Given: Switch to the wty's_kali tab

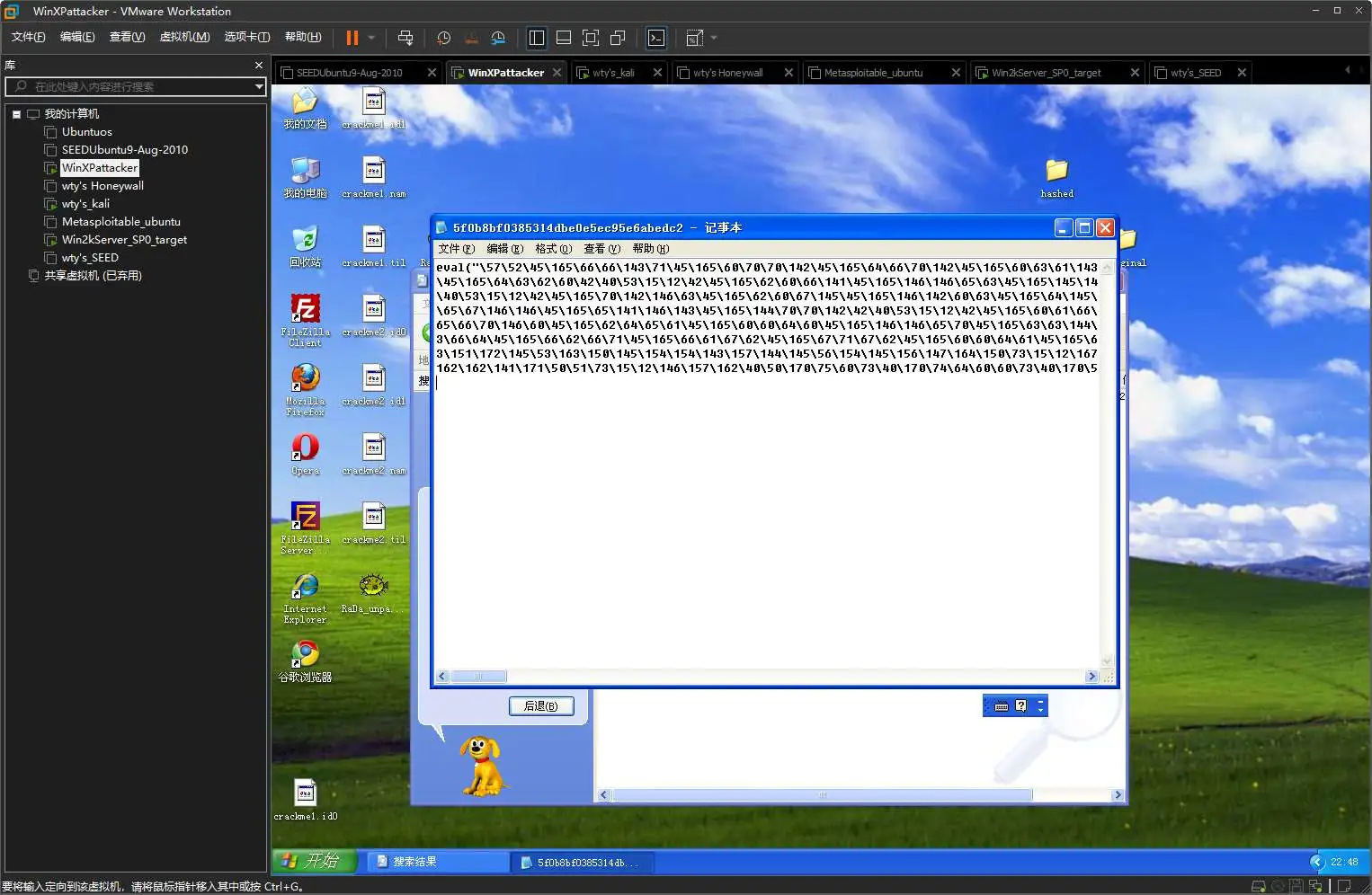Looking at the screenshot, I should [613, 73].
